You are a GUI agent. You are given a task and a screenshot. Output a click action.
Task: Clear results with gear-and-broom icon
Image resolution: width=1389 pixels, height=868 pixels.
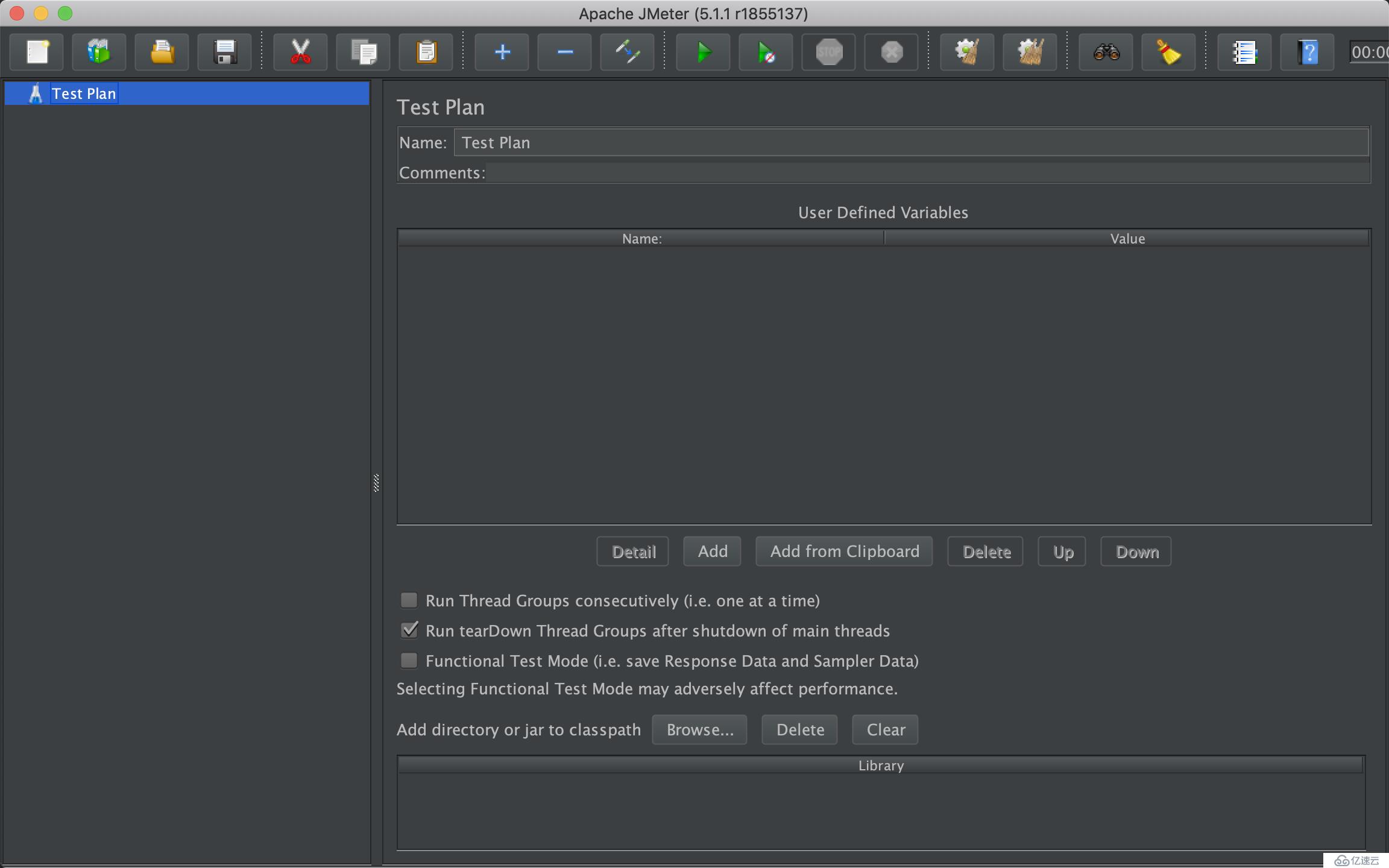967,52
